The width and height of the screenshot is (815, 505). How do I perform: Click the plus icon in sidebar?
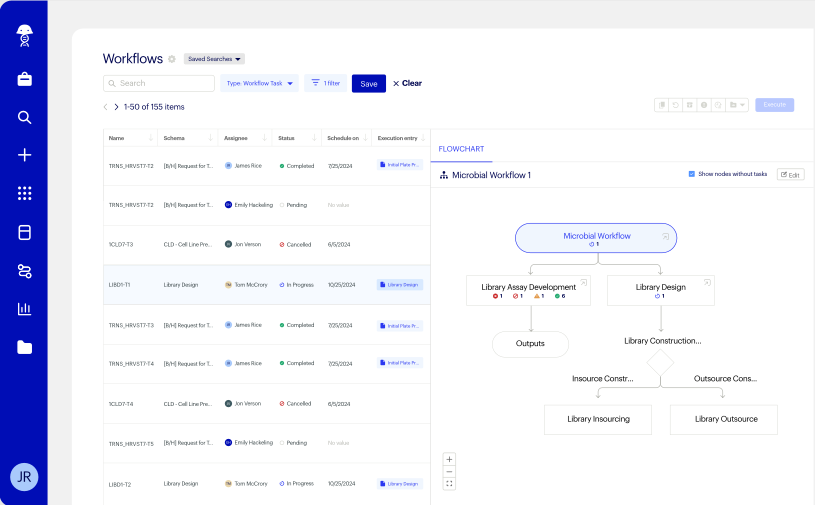(x=25, y=155)
